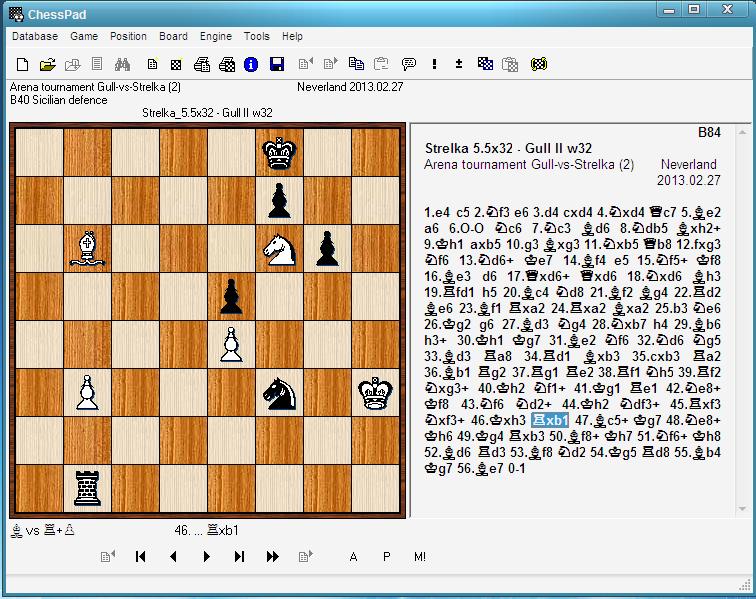The width and height of the screenshot is (756, 599).
Task: Click the new database icon
Action: pyautogui.click(x=22, y=65)
